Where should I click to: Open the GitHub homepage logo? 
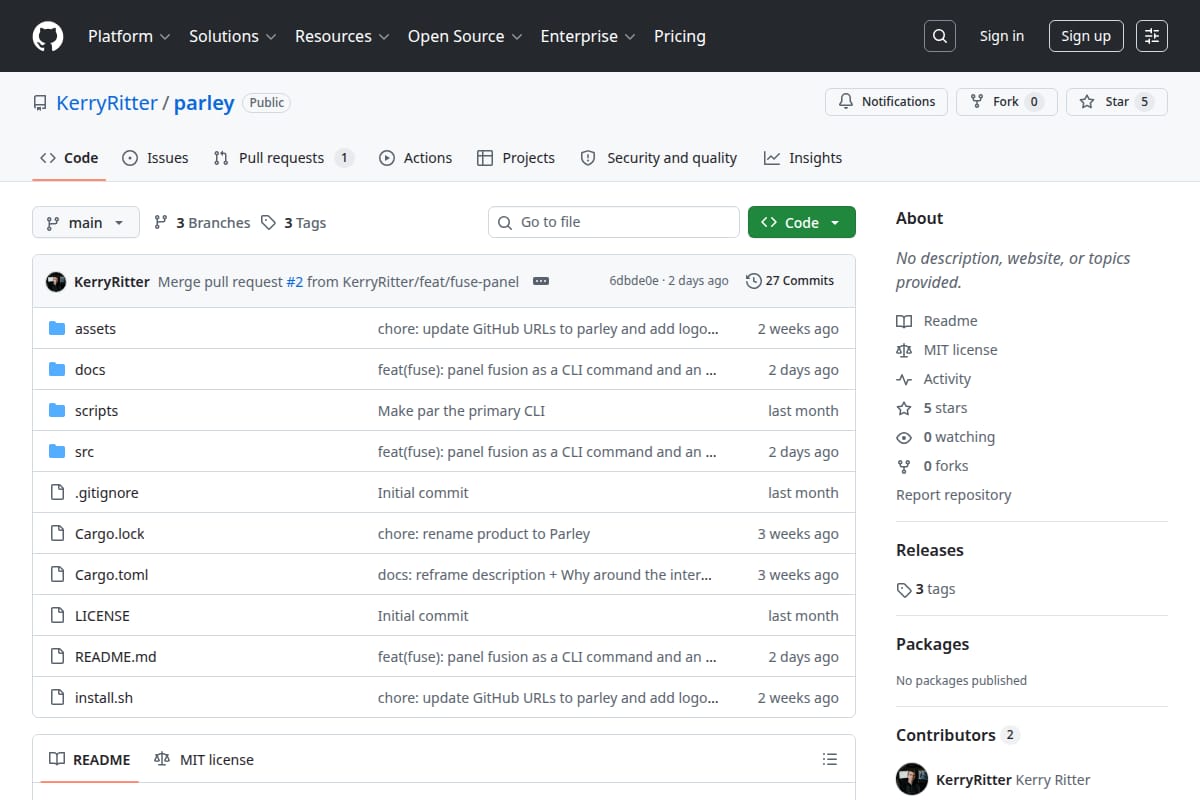[x=48, y=36]
